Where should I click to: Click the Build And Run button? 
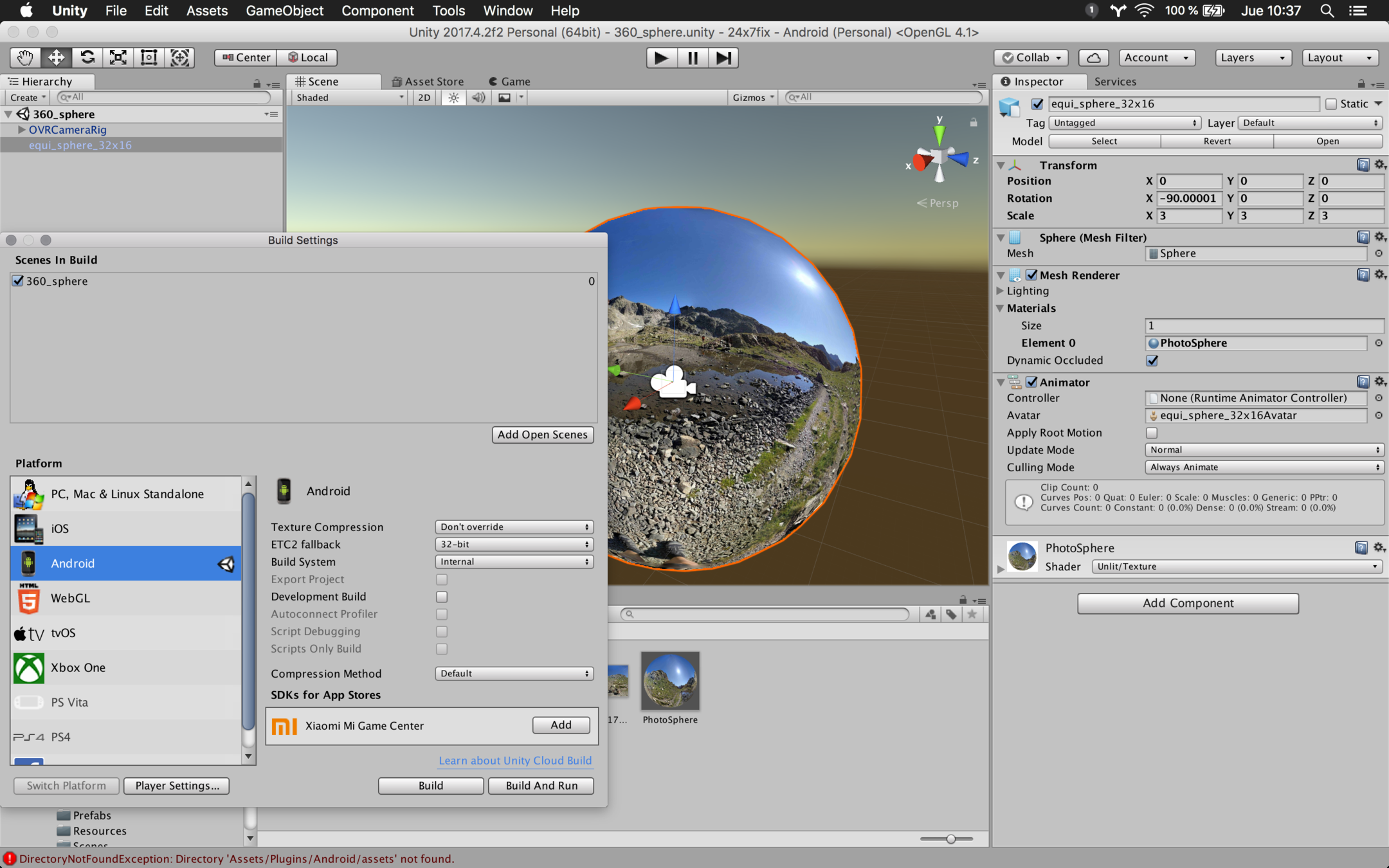point(541,786)
